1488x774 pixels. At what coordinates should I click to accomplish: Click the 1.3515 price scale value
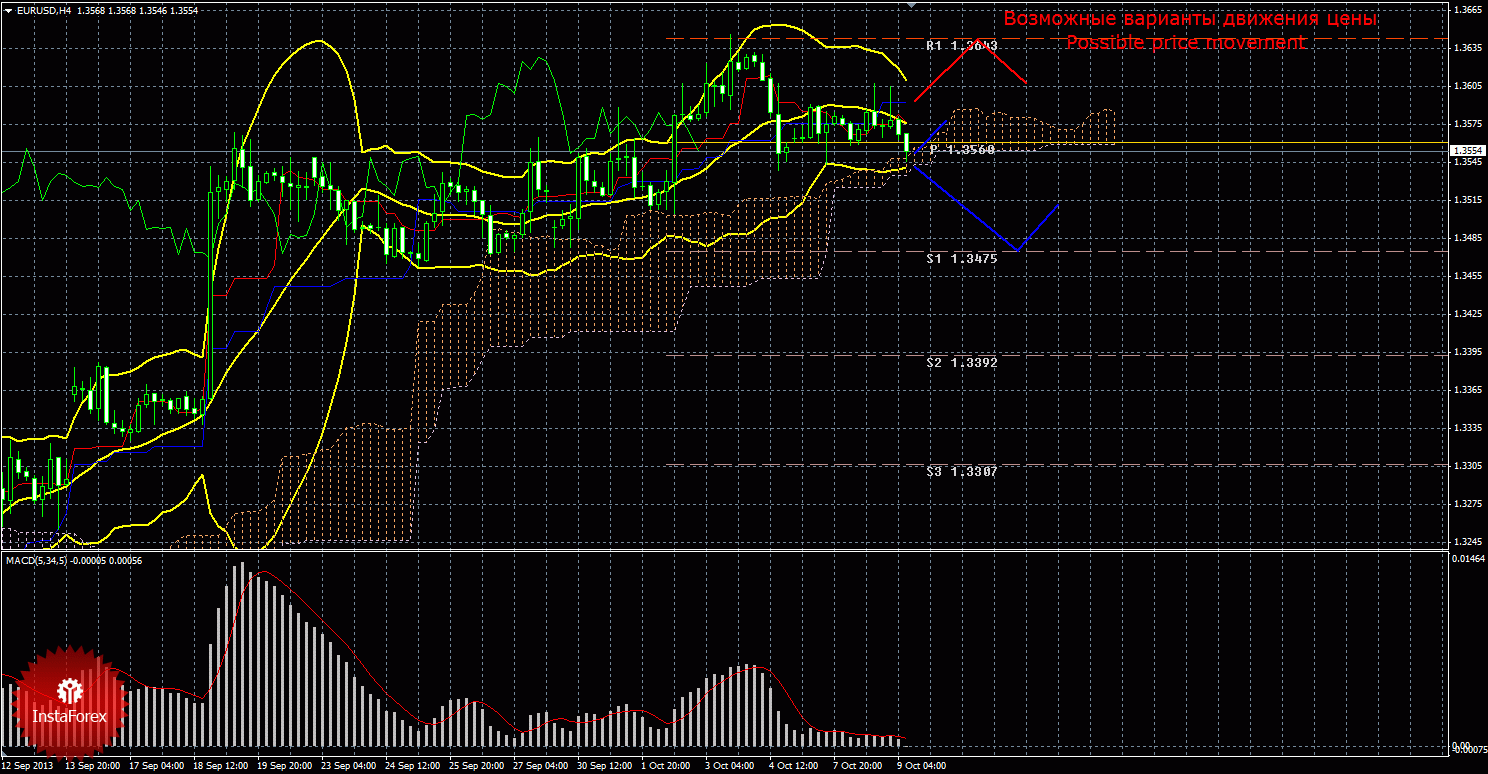1466,200
